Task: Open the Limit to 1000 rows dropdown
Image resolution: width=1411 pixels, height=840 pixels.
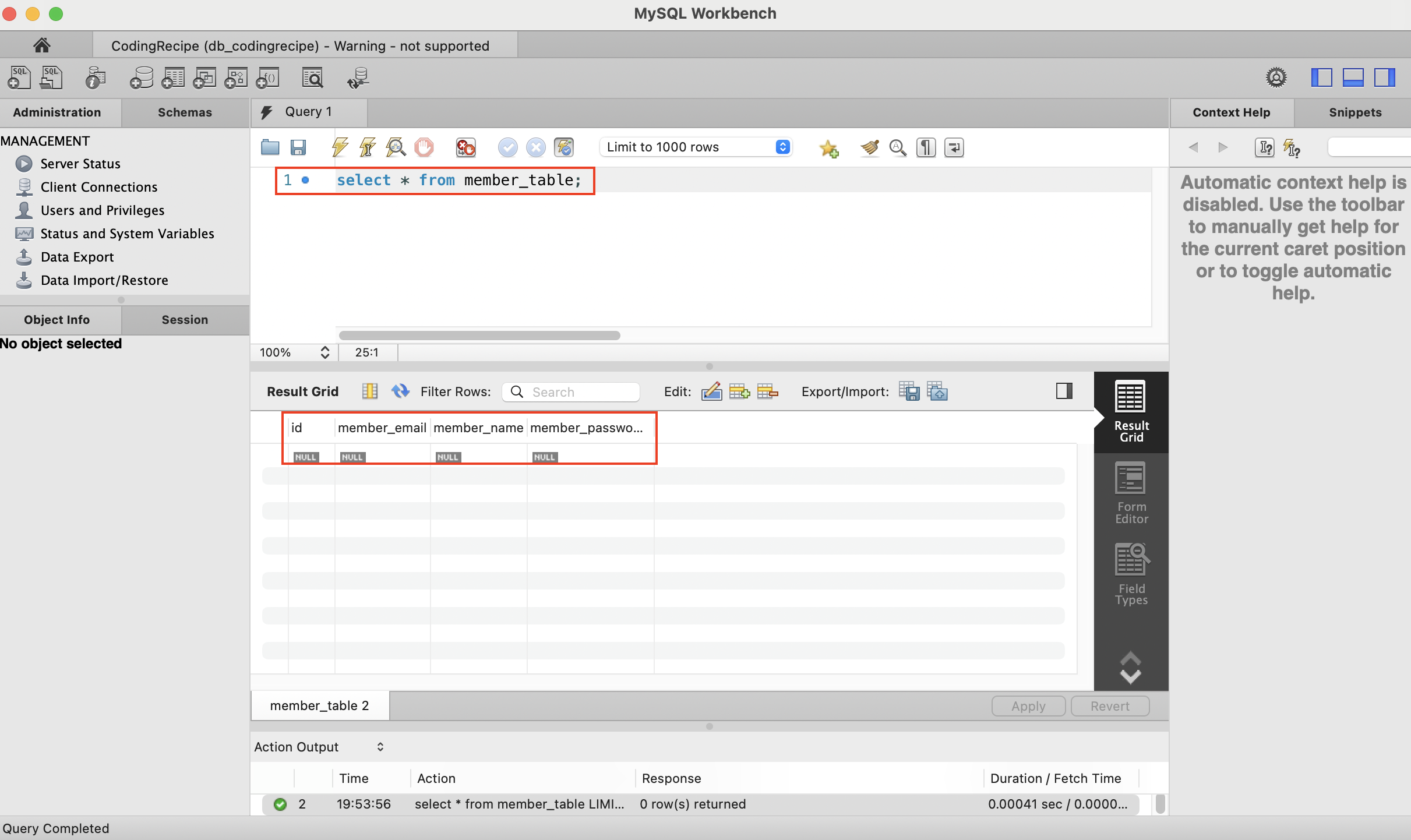Action: [x=696, y=147]
